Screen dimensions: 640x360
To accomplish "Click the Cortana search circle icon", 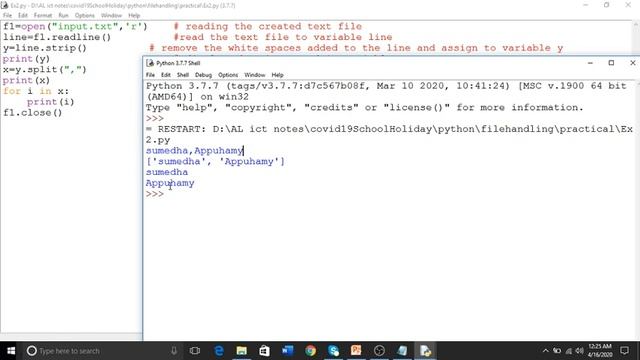I will pyautogui.click(x=31, y=351).
